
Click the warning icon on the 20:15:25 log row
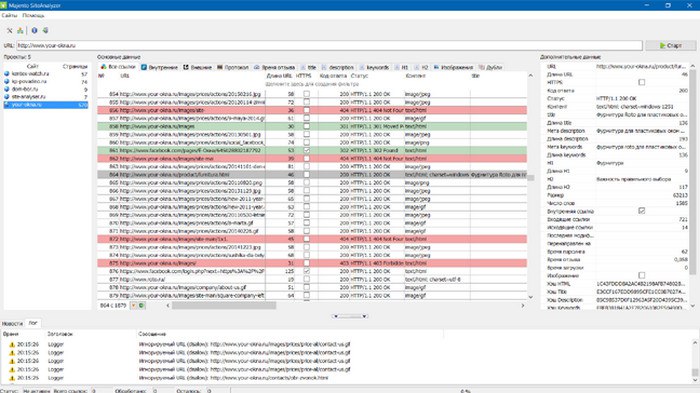[x=12, y=378]
